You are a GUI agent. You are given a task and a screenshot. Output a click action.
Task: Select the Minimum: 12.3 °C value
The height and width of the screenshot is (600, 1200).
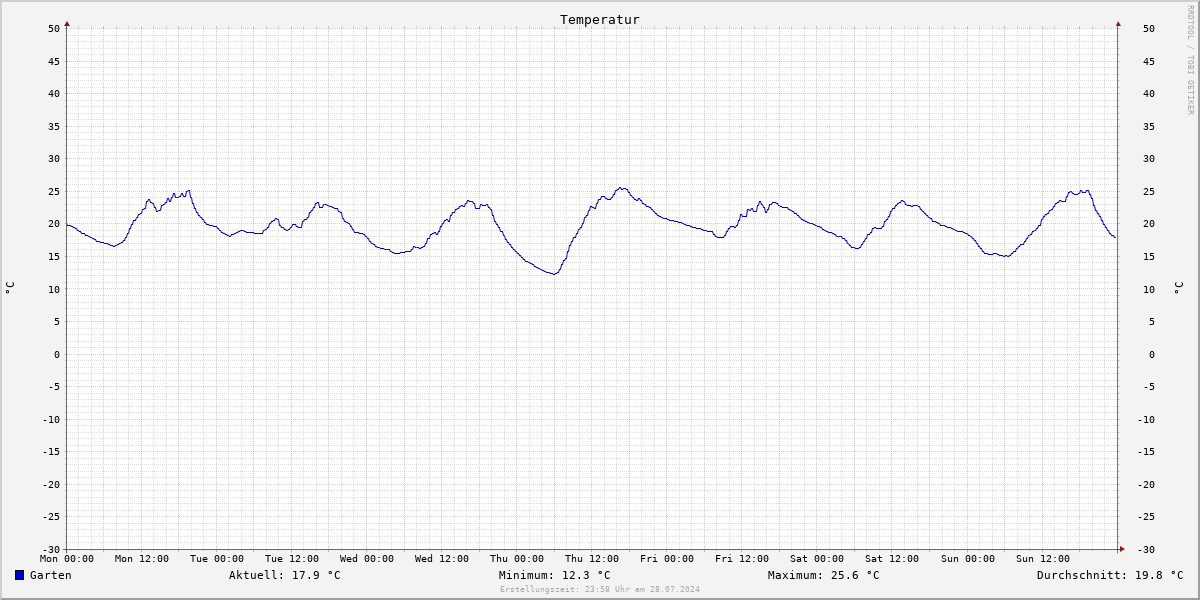point(555,575)
